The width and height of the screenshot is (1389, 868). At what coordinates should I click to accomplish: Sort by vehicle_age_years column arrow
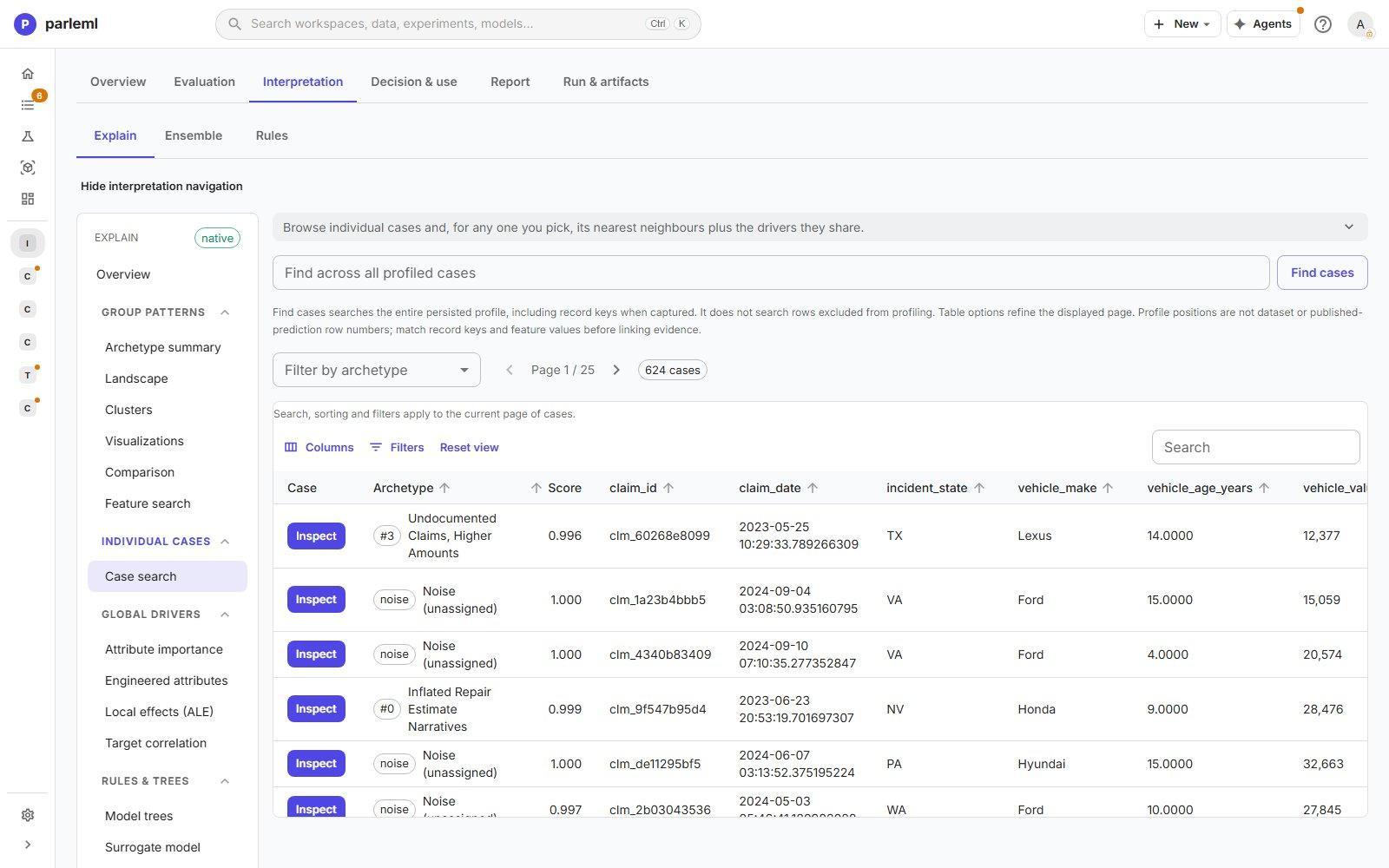point(1264,488)
